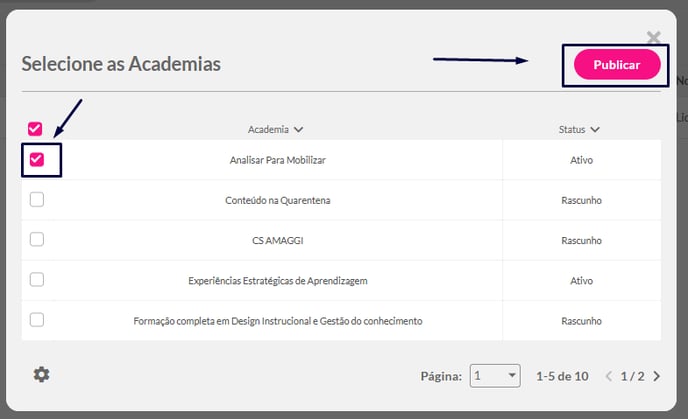Viewport: 688px width, 419px height.
Task: Uncheck Analisar Para Mobilizar checkbox
Action: [x=37, y=159]
